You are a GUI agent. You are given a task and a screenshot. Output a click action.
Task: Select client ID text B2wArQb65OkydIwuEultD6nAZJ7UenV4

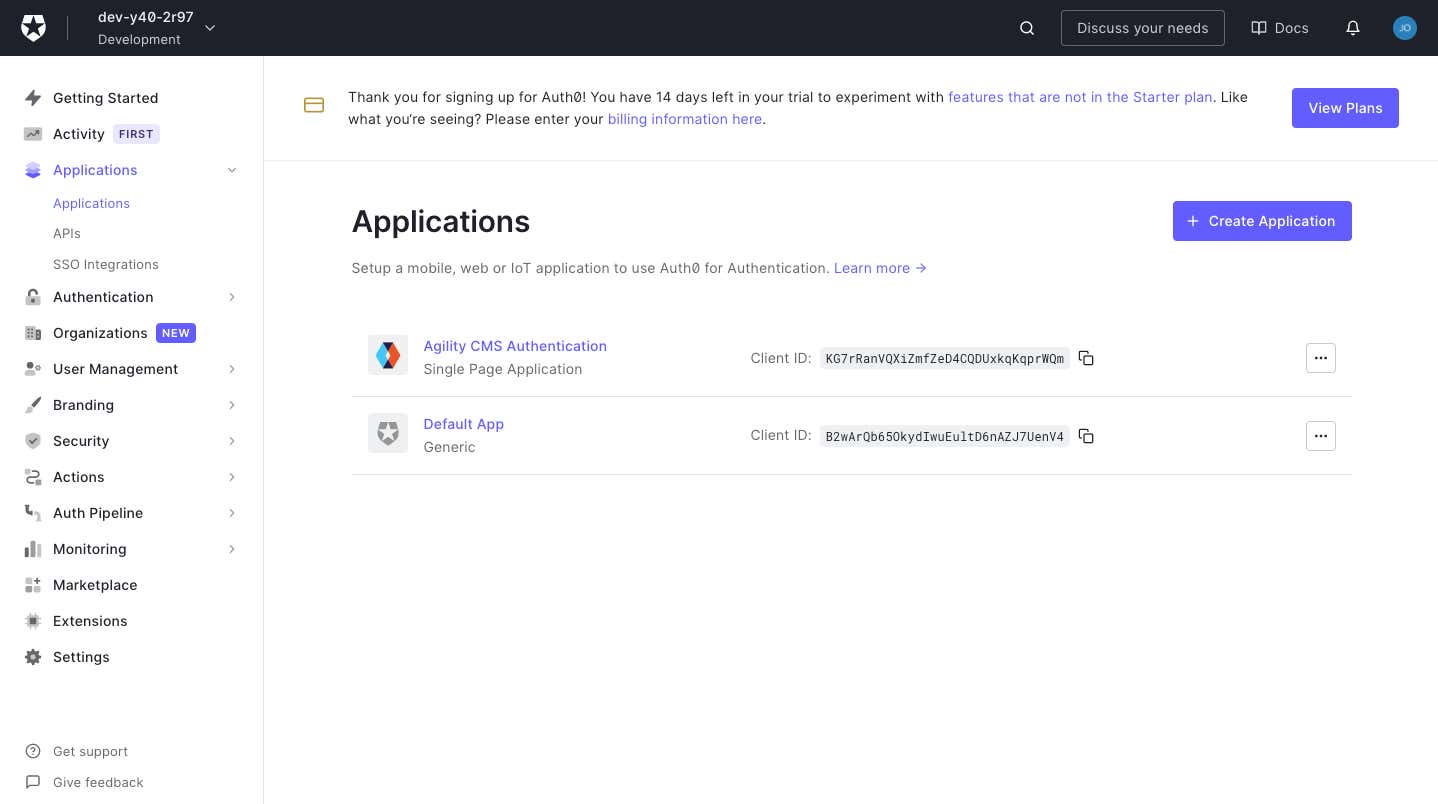pos(945,436)
